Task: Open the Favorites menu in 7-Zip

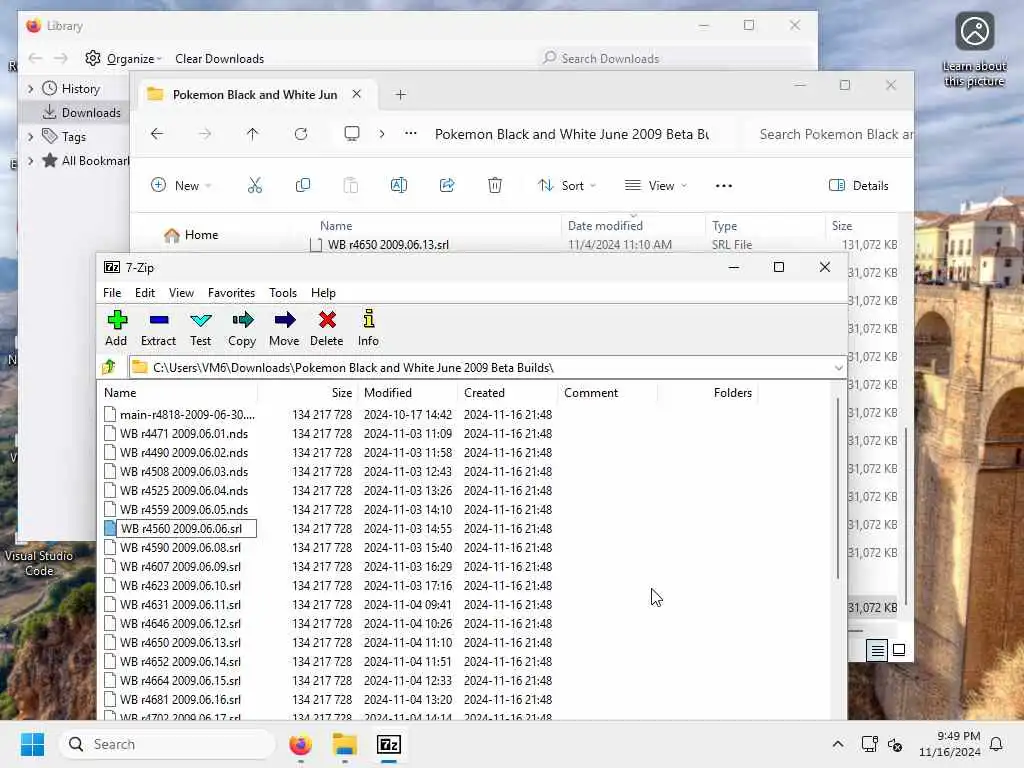Action: pos(231,293)
